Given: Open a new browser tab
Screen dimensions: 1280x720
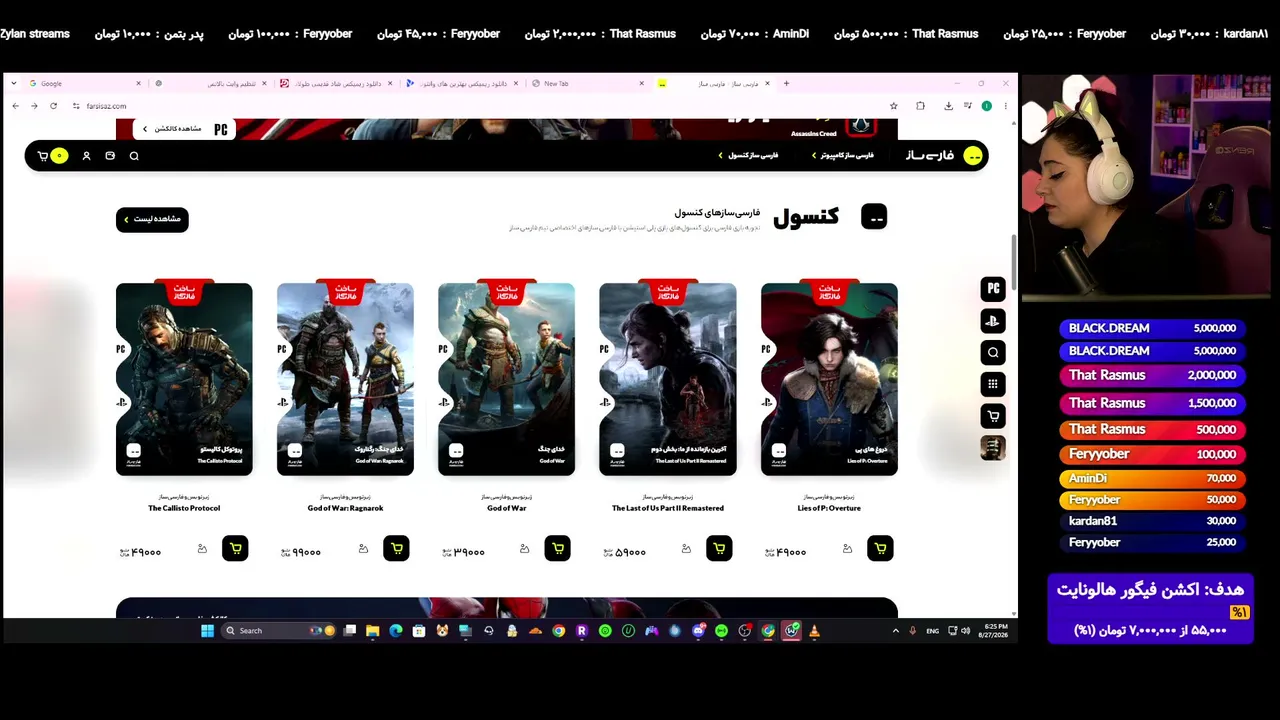Looking at the screenshot, I should pyautogui.click(x=786, y=84).
